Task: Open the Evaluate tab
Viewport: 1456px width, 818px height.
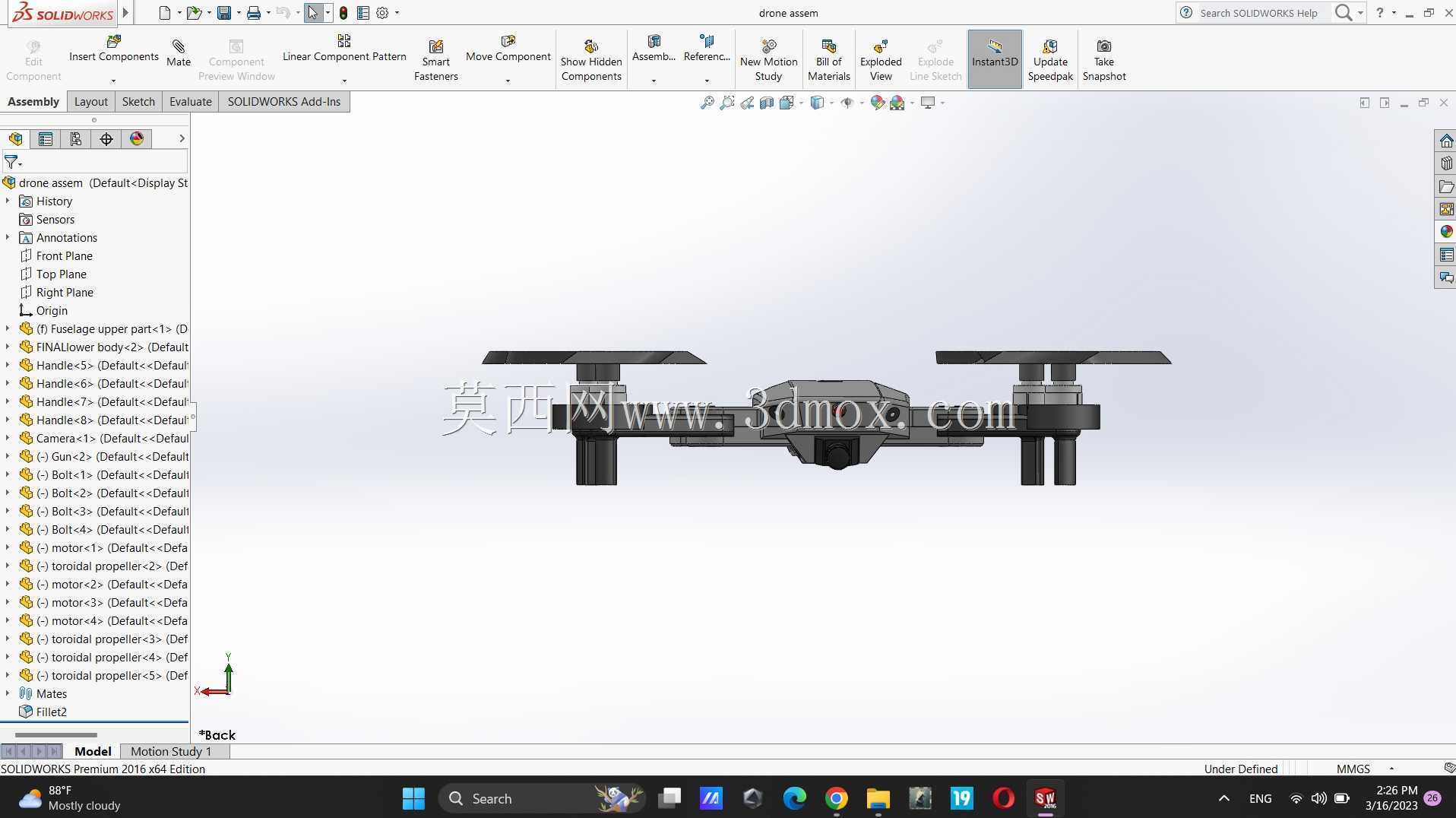Action: coord(191,102)
